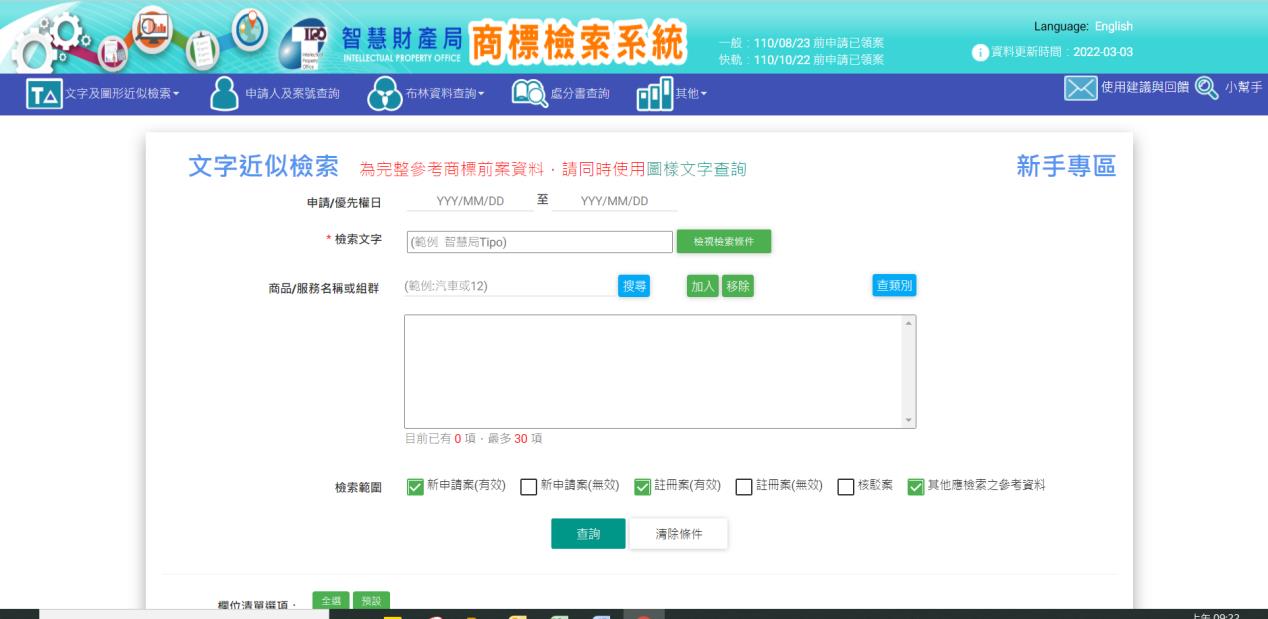Enable 註冊案(無效) checkbox
This screenshot has height=619, width=1268.
(743, 486)
